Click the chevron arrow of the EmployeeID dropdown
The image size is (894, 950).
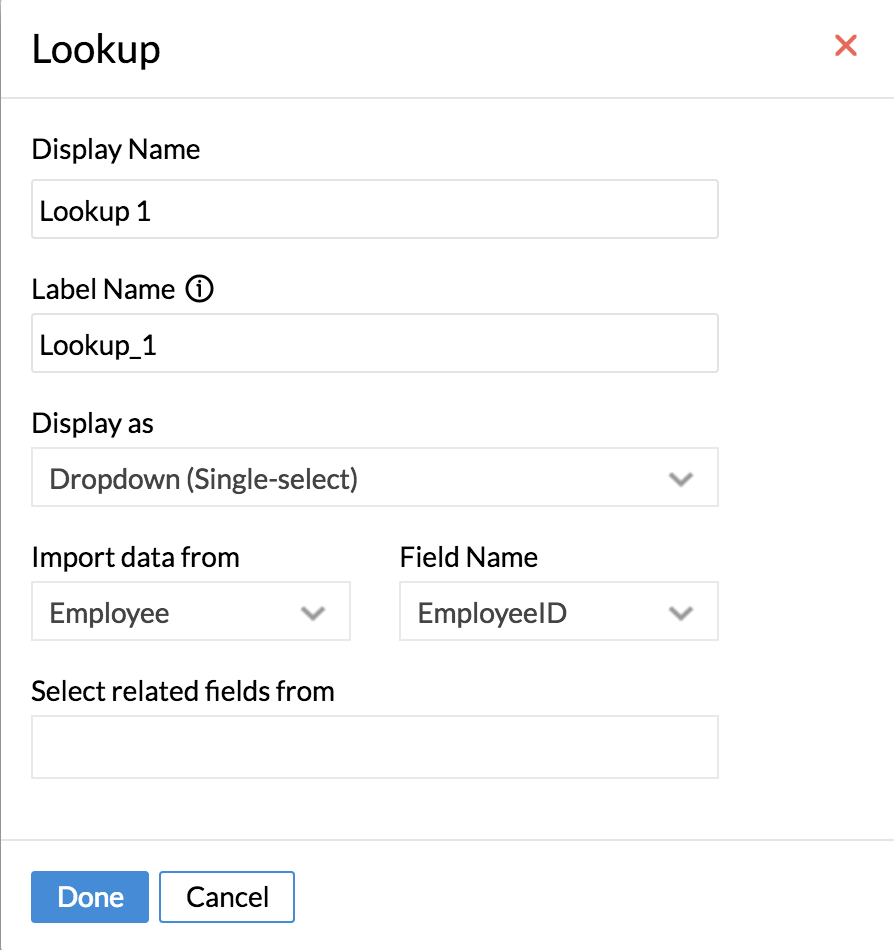pos(681,613)
